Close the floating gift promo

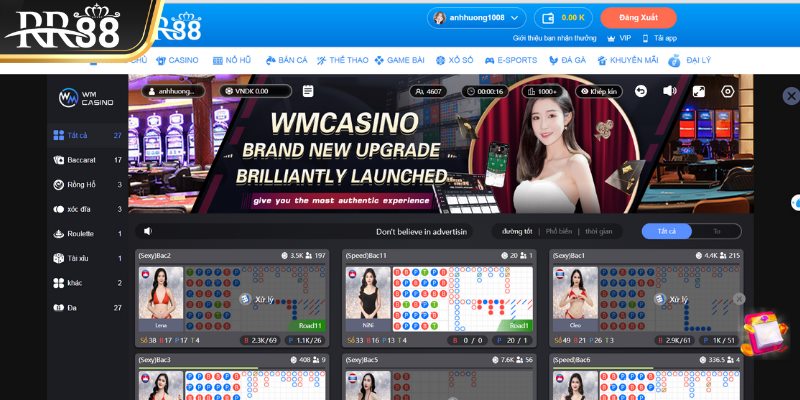click(739, 299)
